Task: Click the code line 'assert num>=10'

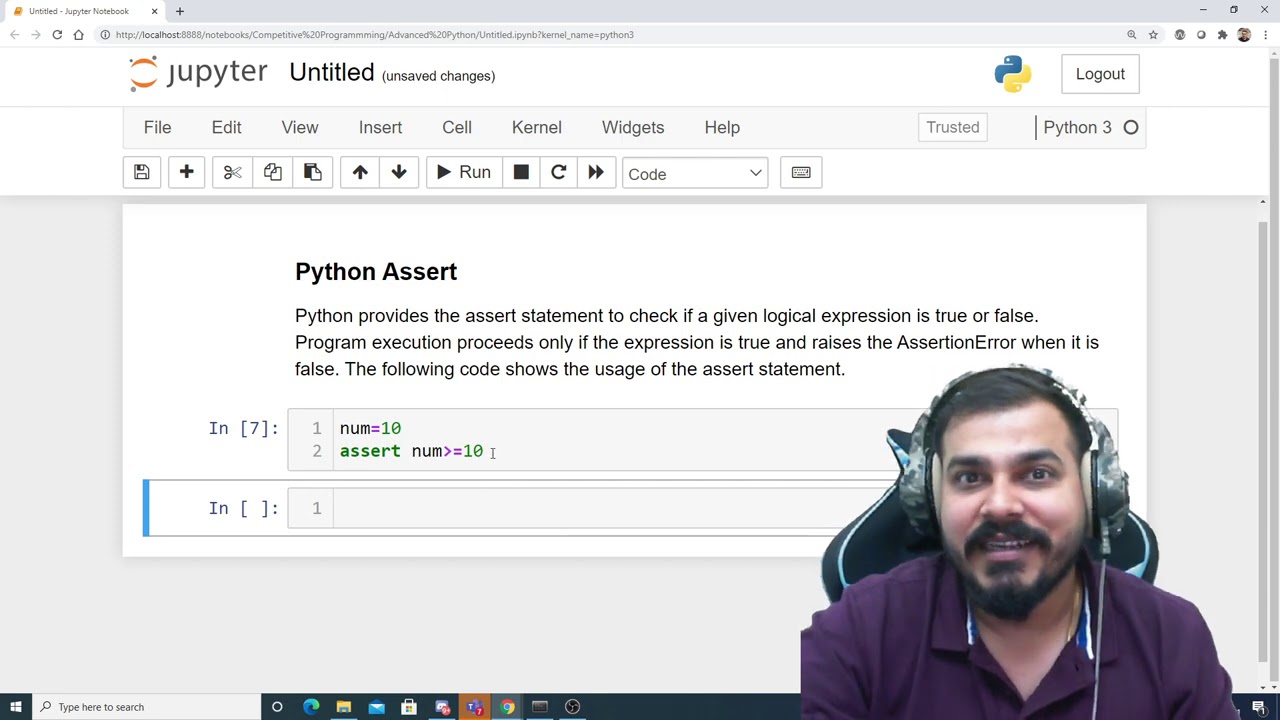Action: [x=411, y=451]
